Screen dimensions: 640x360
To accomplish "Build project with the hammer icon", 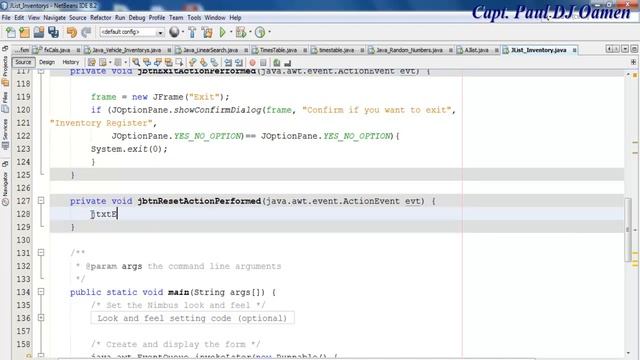I will coord(192,32).
